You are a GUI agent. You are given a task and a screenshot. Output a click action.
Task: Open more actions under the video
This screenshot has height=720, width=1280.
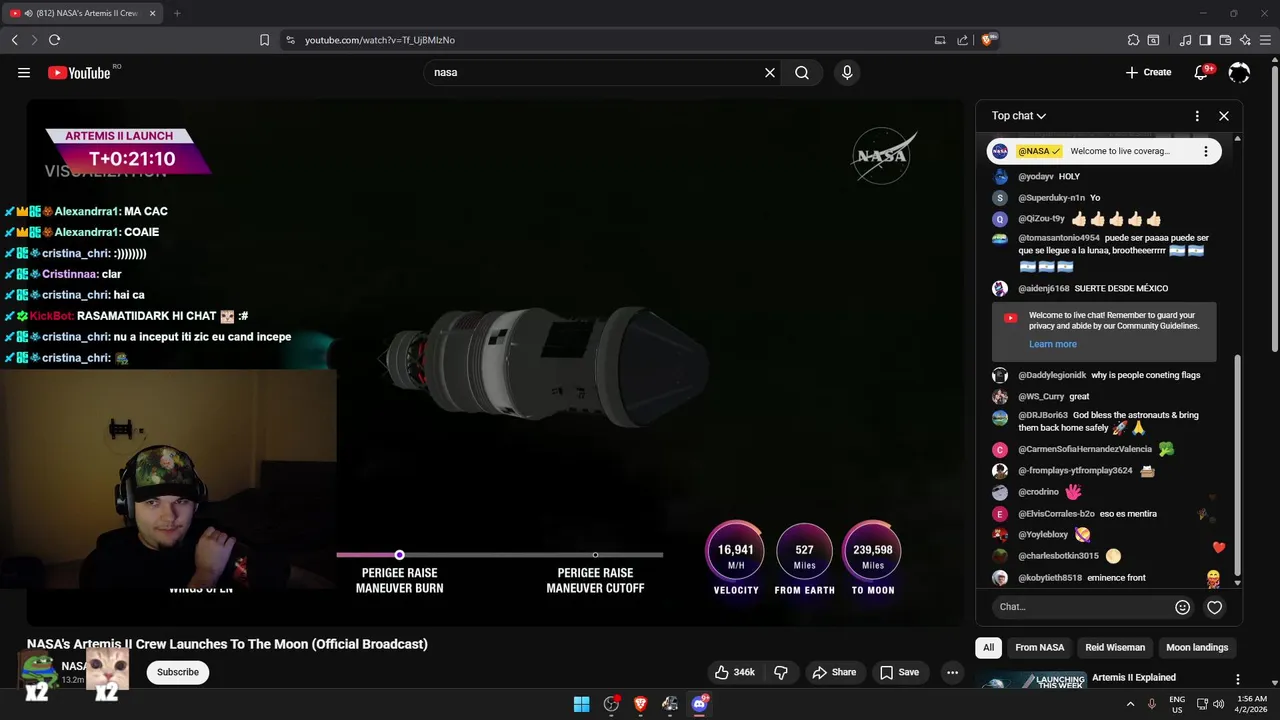[x=952, y=672]
